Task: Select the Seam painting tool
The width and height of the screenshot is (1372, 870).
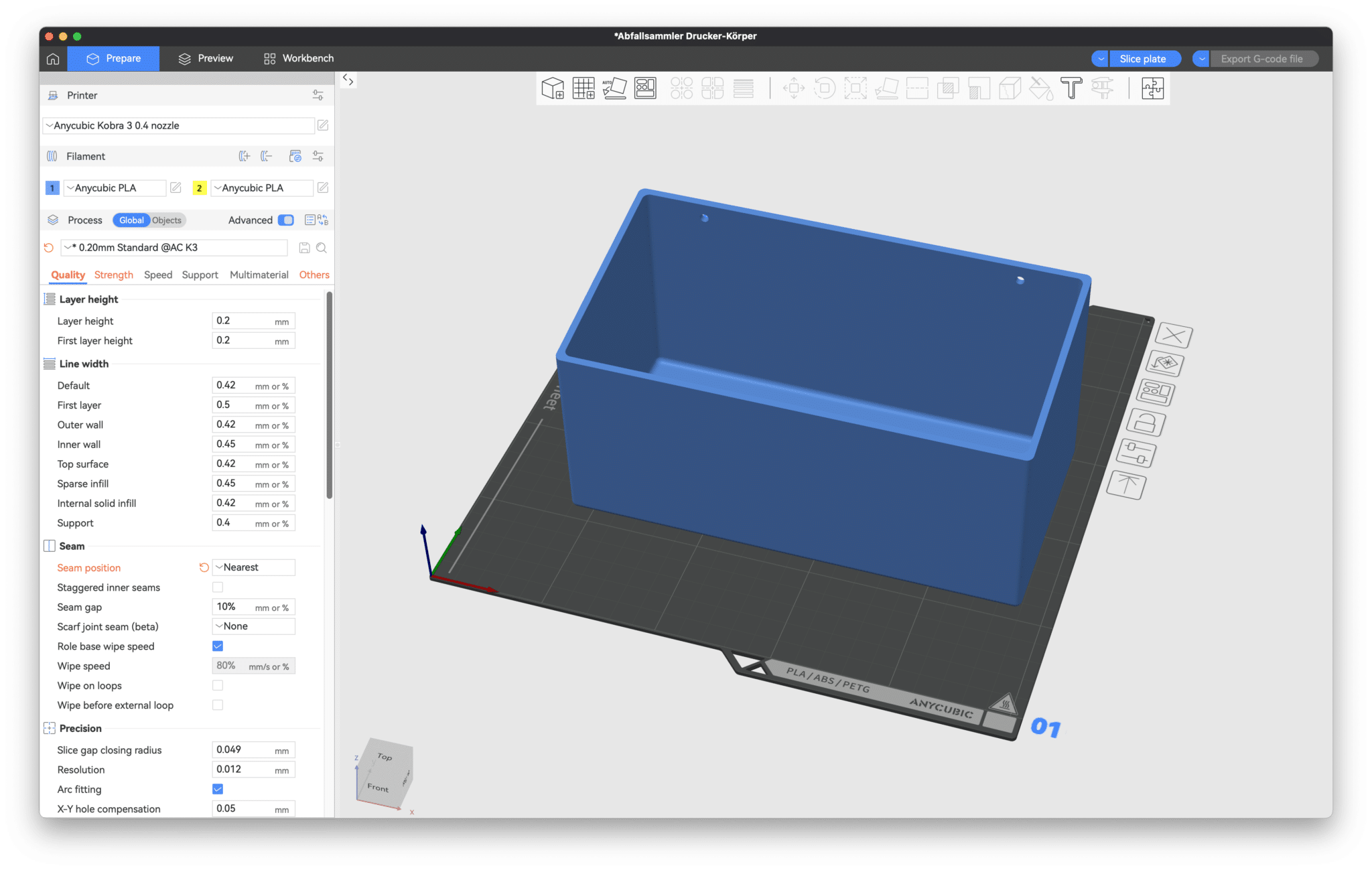Action: [1010, 88]
